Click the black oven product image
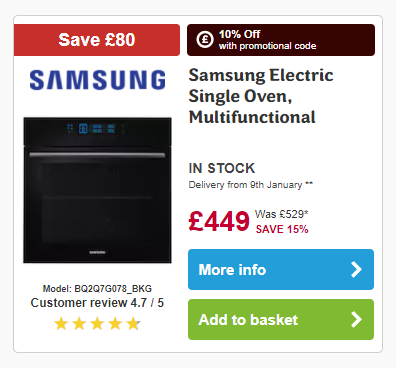The width and height of the screenshot is (396, 368). pyautogui.click(x=97, y=190)
